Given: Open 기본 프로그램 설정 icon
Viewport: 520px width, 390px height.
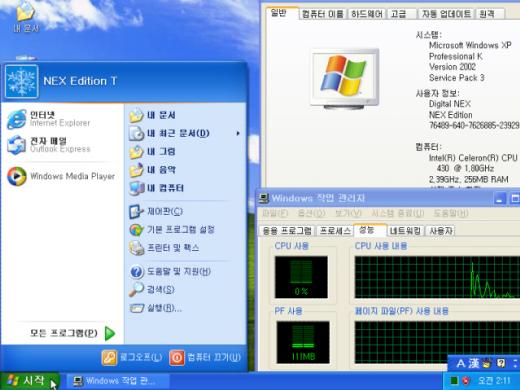Looking at the screenshot, I should tap(136, 230).
